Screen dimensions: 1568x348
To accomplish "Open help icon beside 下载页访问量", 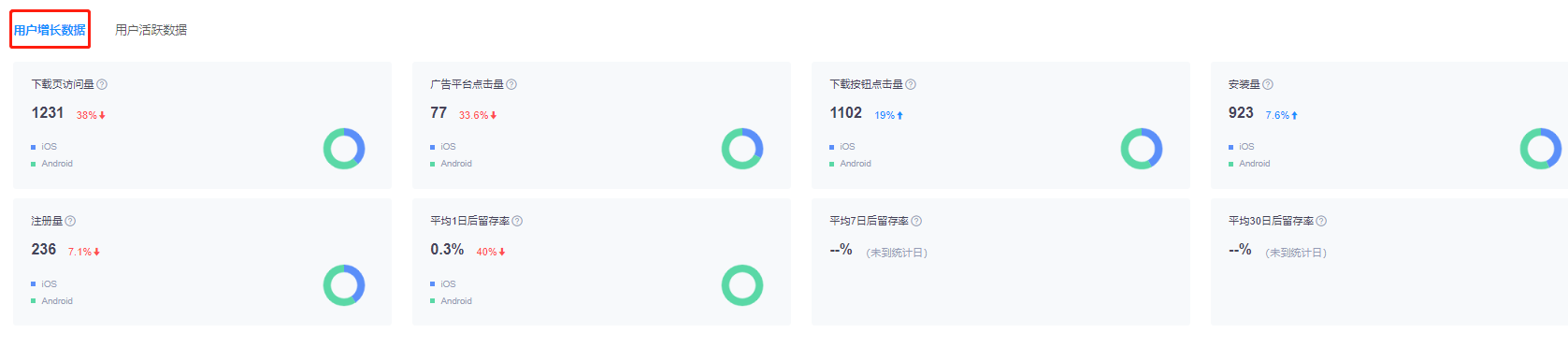I will click(x=102, y=84).
